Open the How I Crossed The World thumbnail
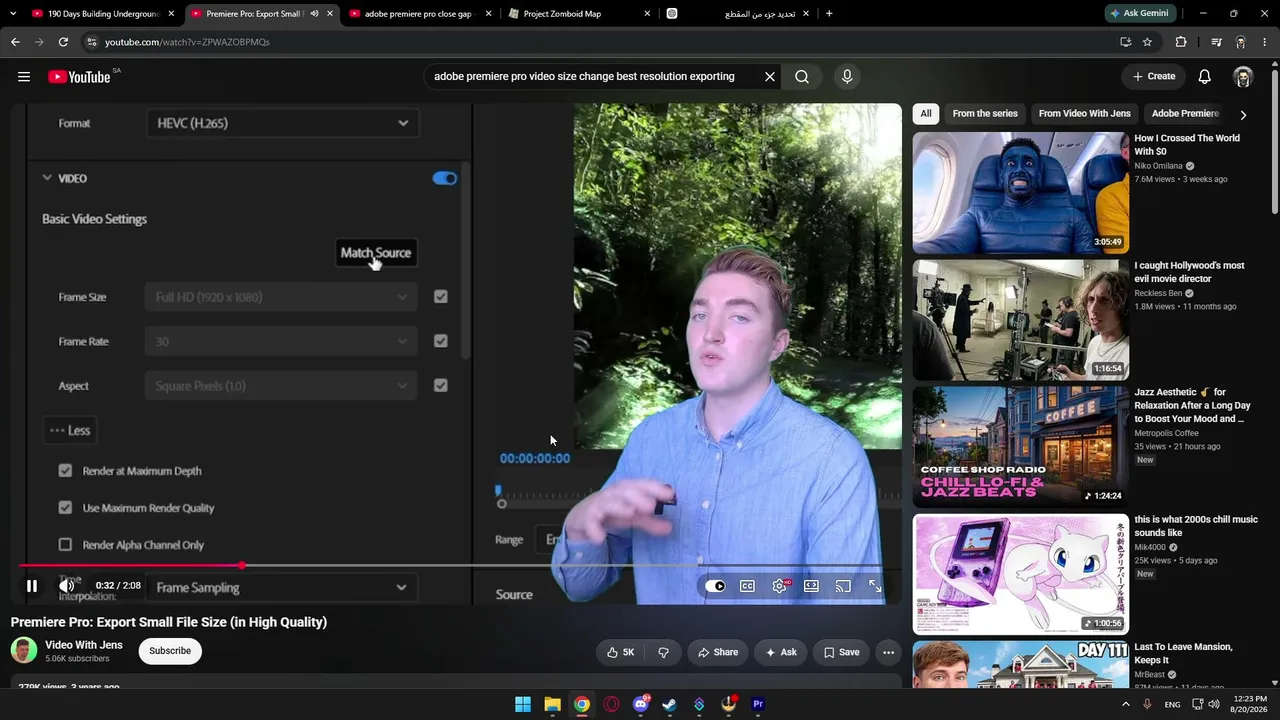Screen dimensions: 1280x720 (x=1021, y=193)
